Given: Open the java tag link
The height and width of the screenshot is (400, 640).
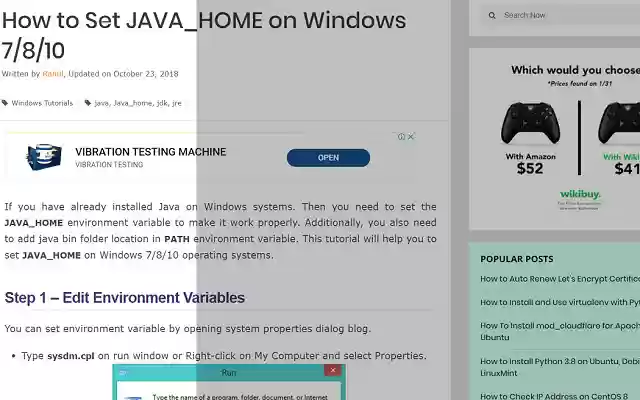Looking at the screenshot, I should click(x=102, y=103).
